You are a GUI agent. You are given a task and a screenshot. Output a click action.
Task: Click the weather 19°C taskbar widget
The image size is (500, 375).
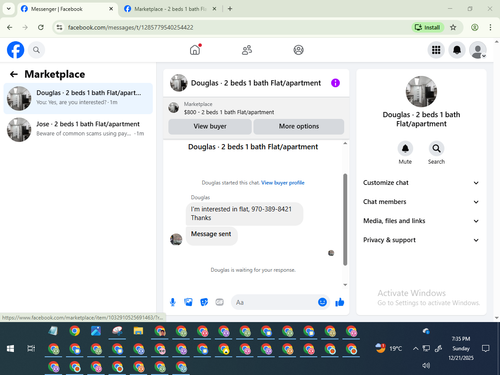coord(388,349)
